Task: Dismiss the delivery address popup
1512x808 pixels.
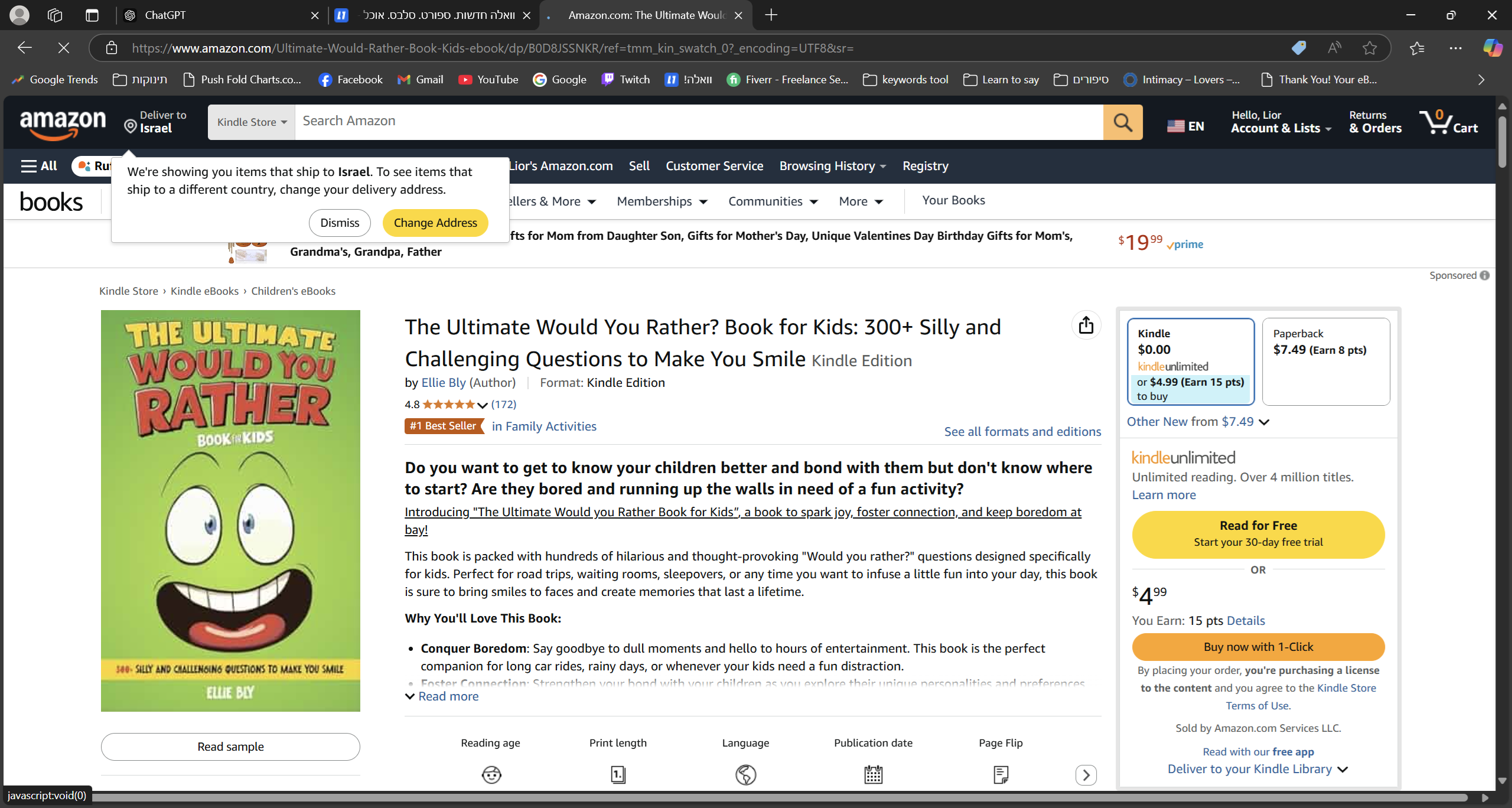Action: pos(340,223)
